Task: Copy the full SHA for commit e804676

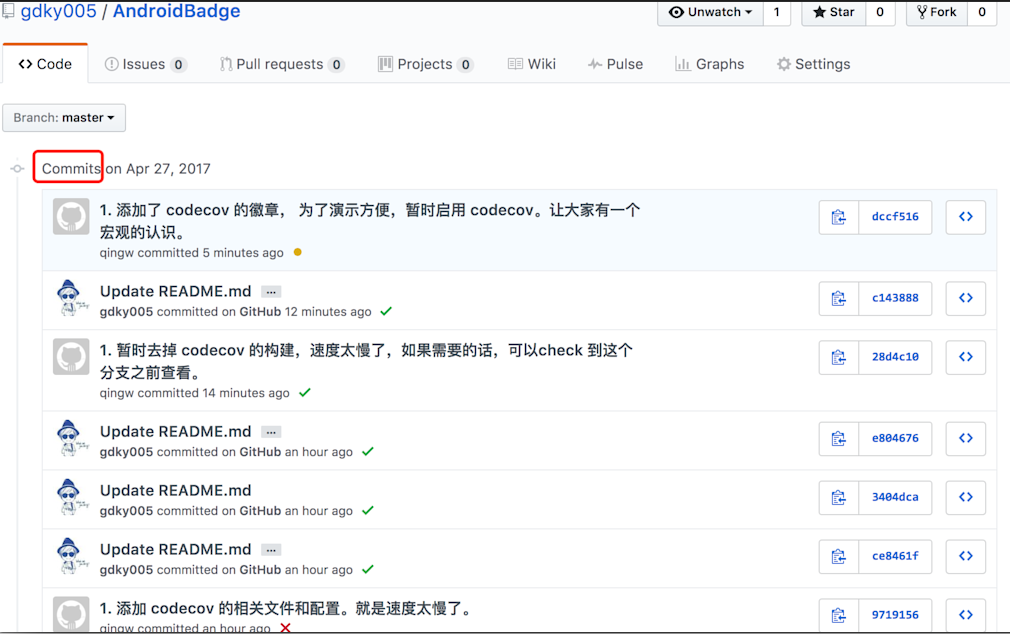Action: tap(839, 439)
